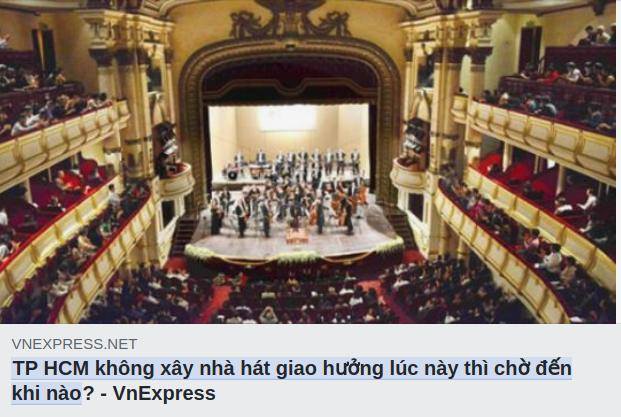621x417 pixels.
Task: Click the VNEXPRESS.NET source domain label
Action: pos(74,344)
